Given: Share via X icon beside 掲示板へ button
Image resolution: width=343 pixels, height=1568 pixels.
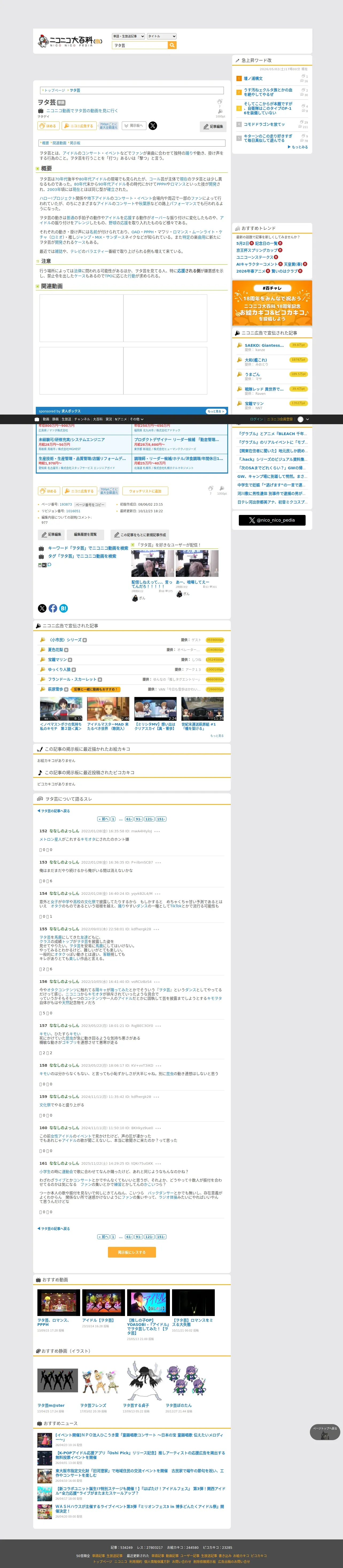Looking at the screenshot, I should 153,126.
